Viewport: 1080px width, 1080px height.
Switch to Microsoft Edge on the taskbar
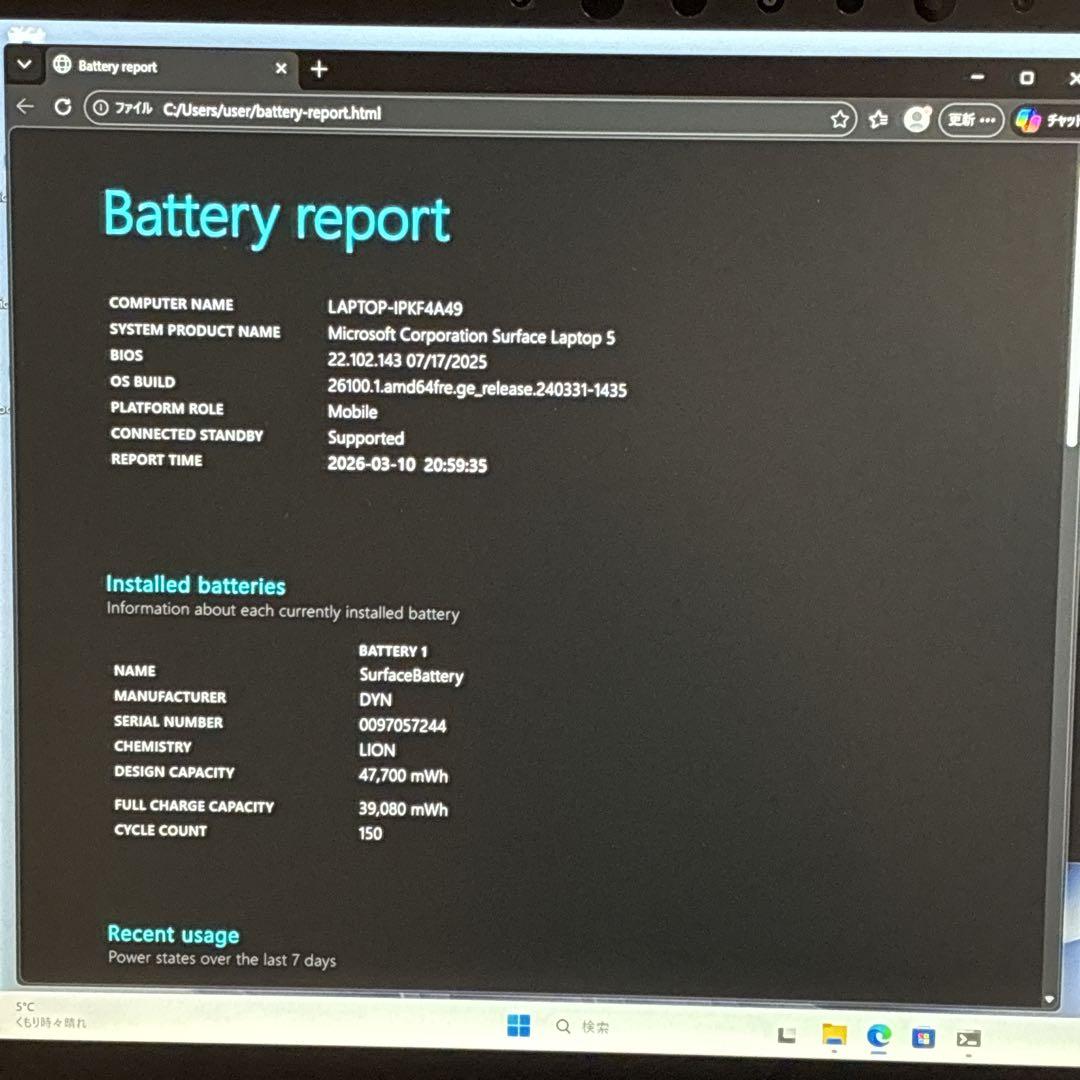click(878, 1035)
